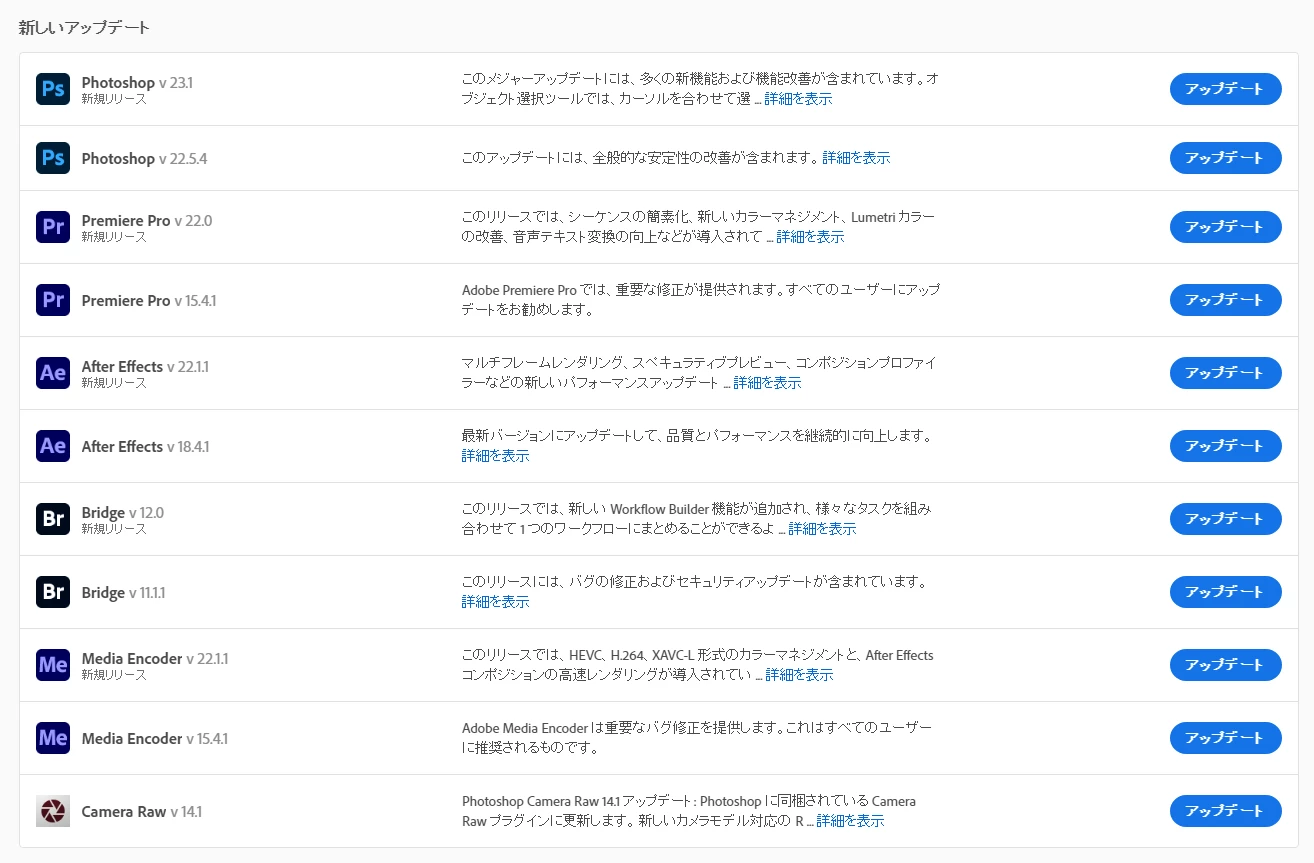Viewport: 1314px width, 863px height.
Task: Click the Photoshop v 22.5.4 icon
Action: (x=53, y=158)
